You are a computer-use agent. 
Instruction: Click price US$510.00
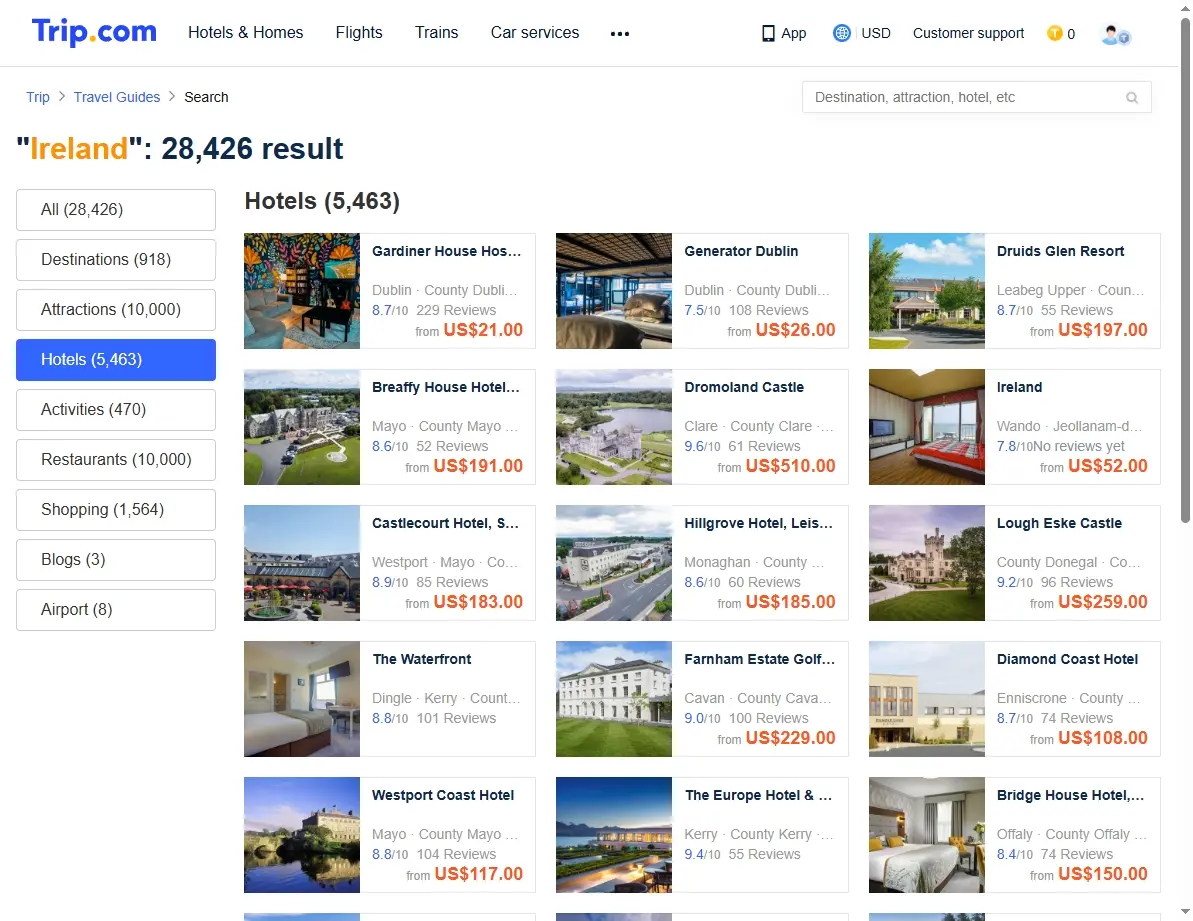click(791, 466)
